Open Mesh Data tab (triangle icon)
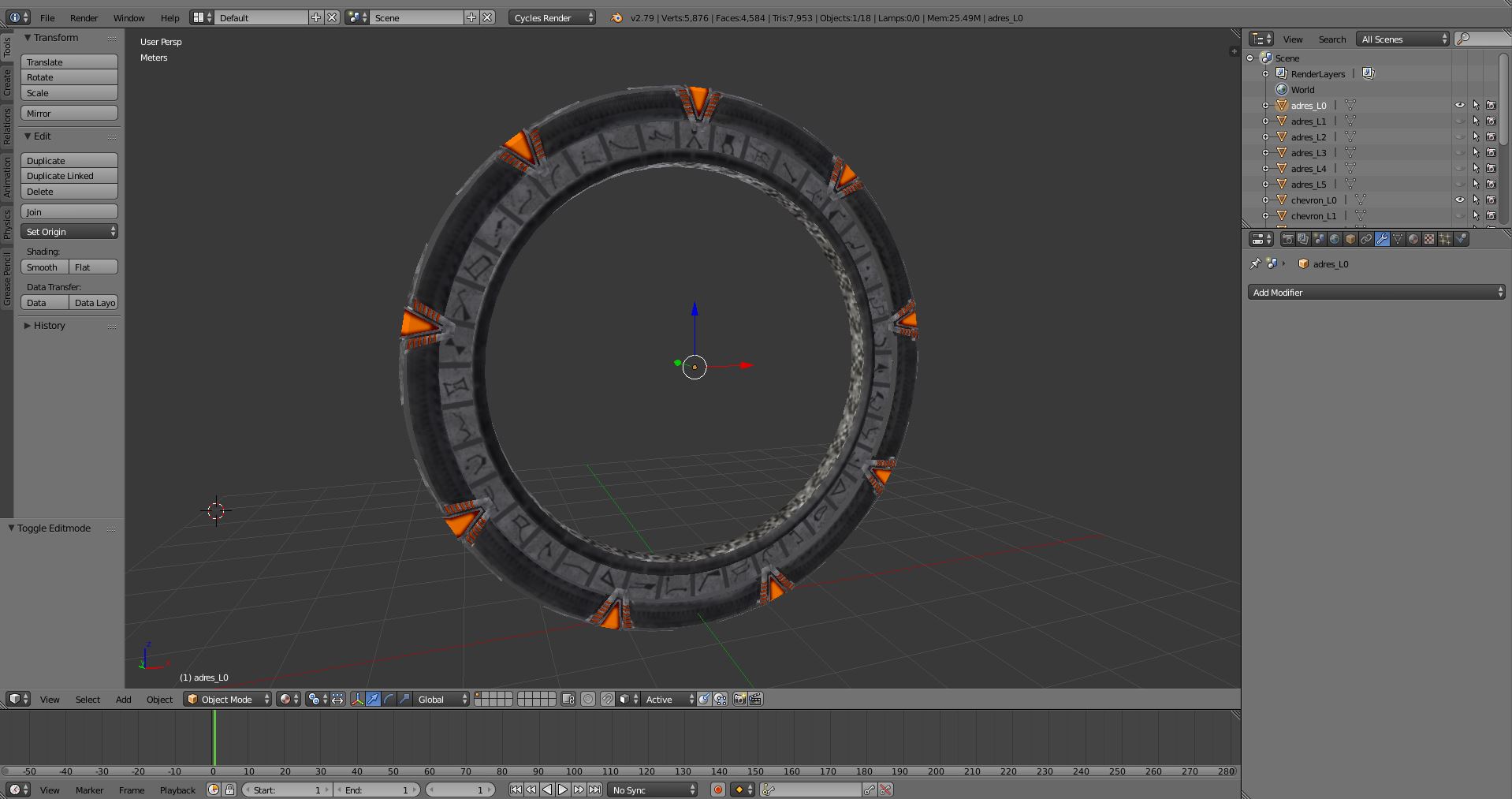 point(1398,239)
